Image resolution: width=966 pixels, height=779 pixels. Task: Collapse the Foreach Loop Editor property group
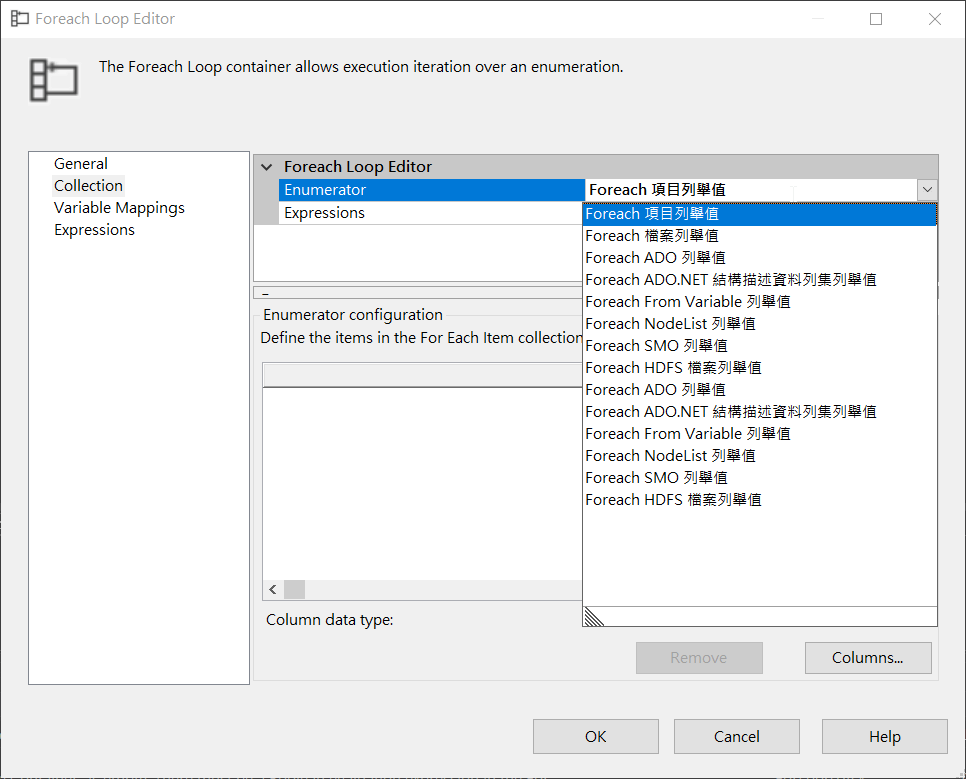(x=266, y=167)
